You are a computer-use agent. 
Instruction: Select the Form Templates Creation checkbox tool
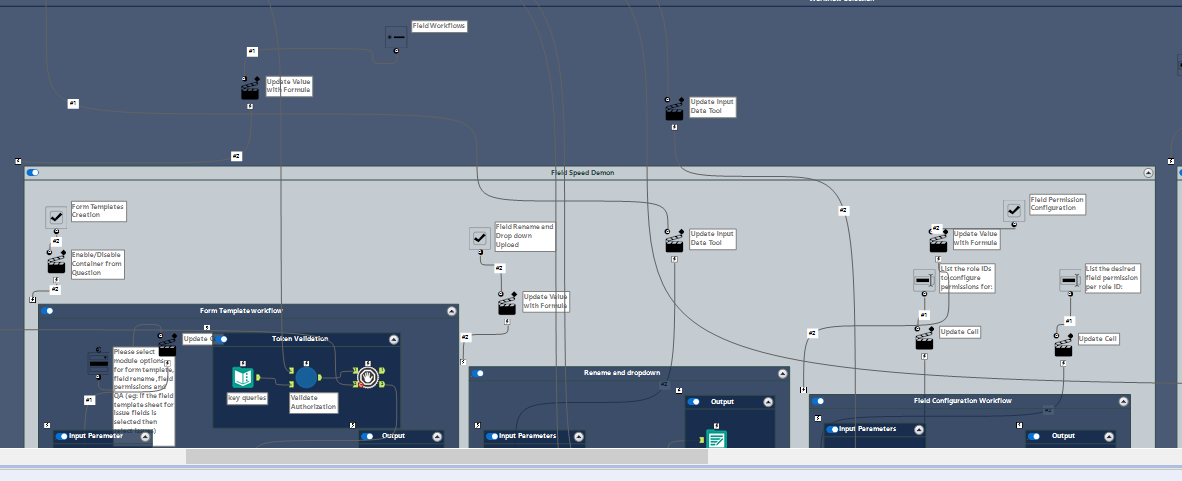click(57, 218)
